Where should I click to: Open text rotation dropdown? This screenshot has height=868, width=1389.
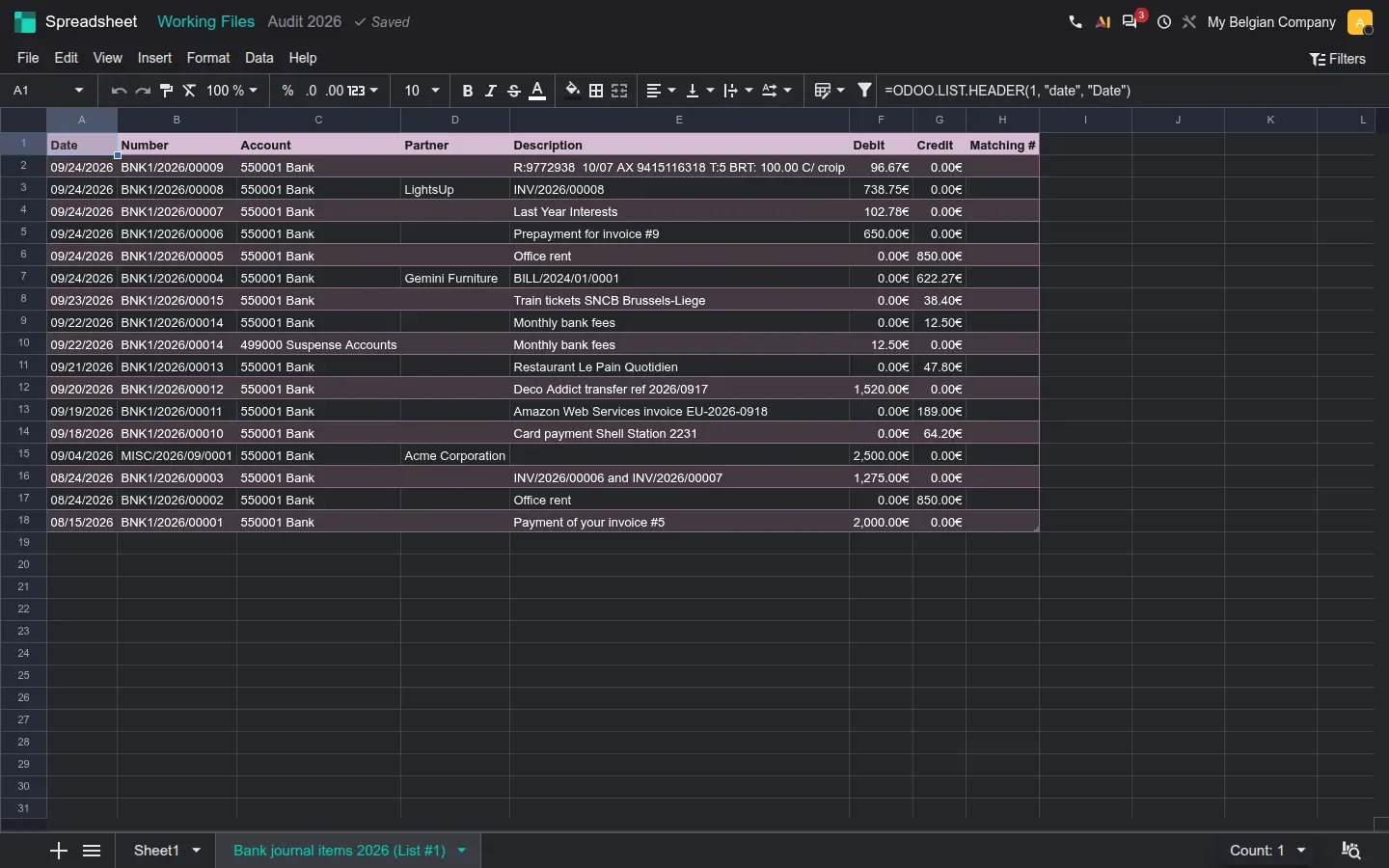coord(776,91)
